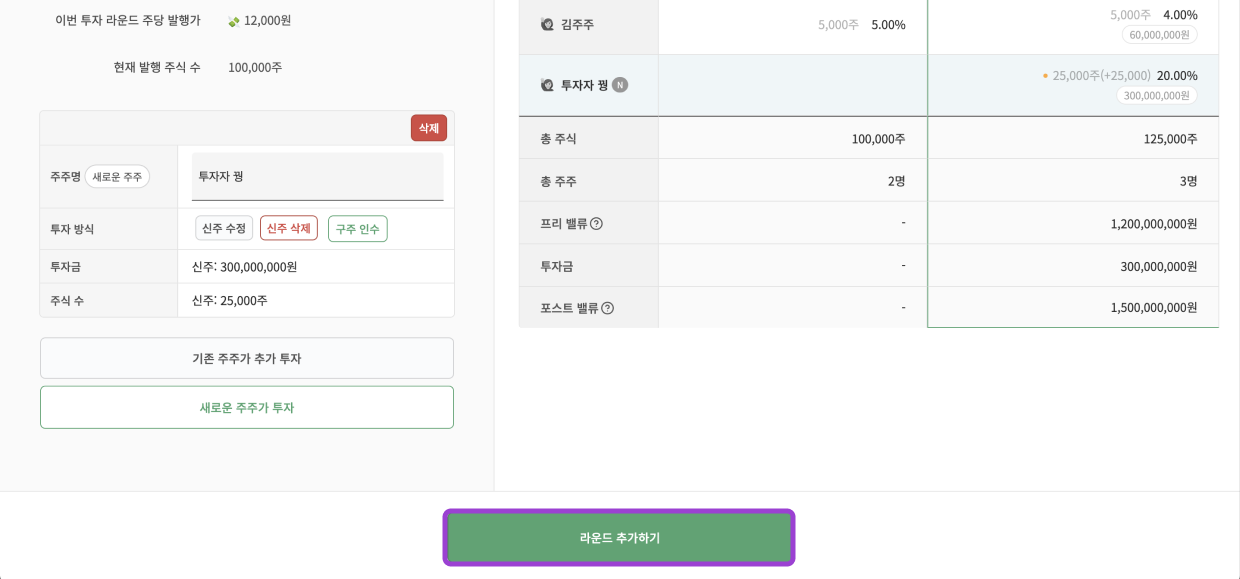The height and width of the screenshot is (579, 1240).
Task: Select the green 구주 인수 option
Action: [357, 228]
